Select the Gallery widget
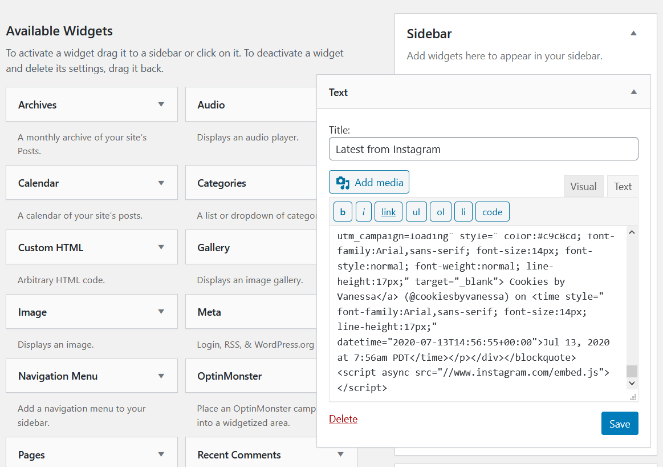The height and width of the screenshot is (467, 663). point(251,247)
